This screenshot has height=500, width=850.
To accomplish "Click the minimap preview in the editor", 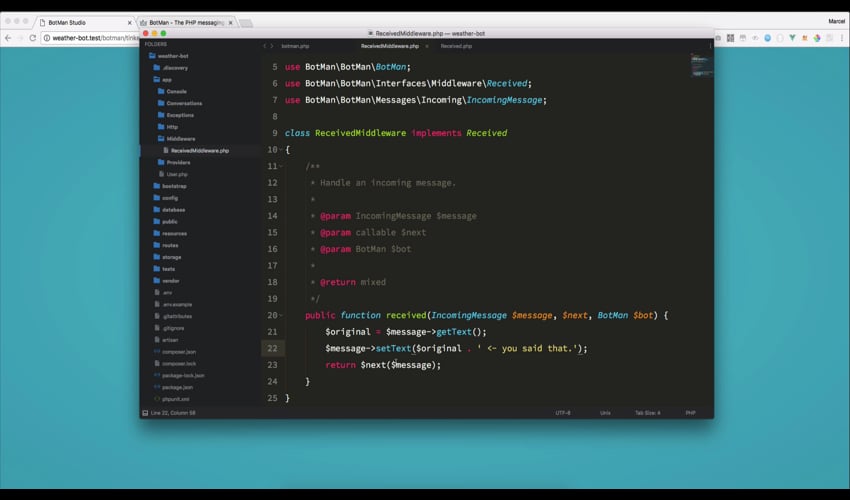I will tap(701, 66).
